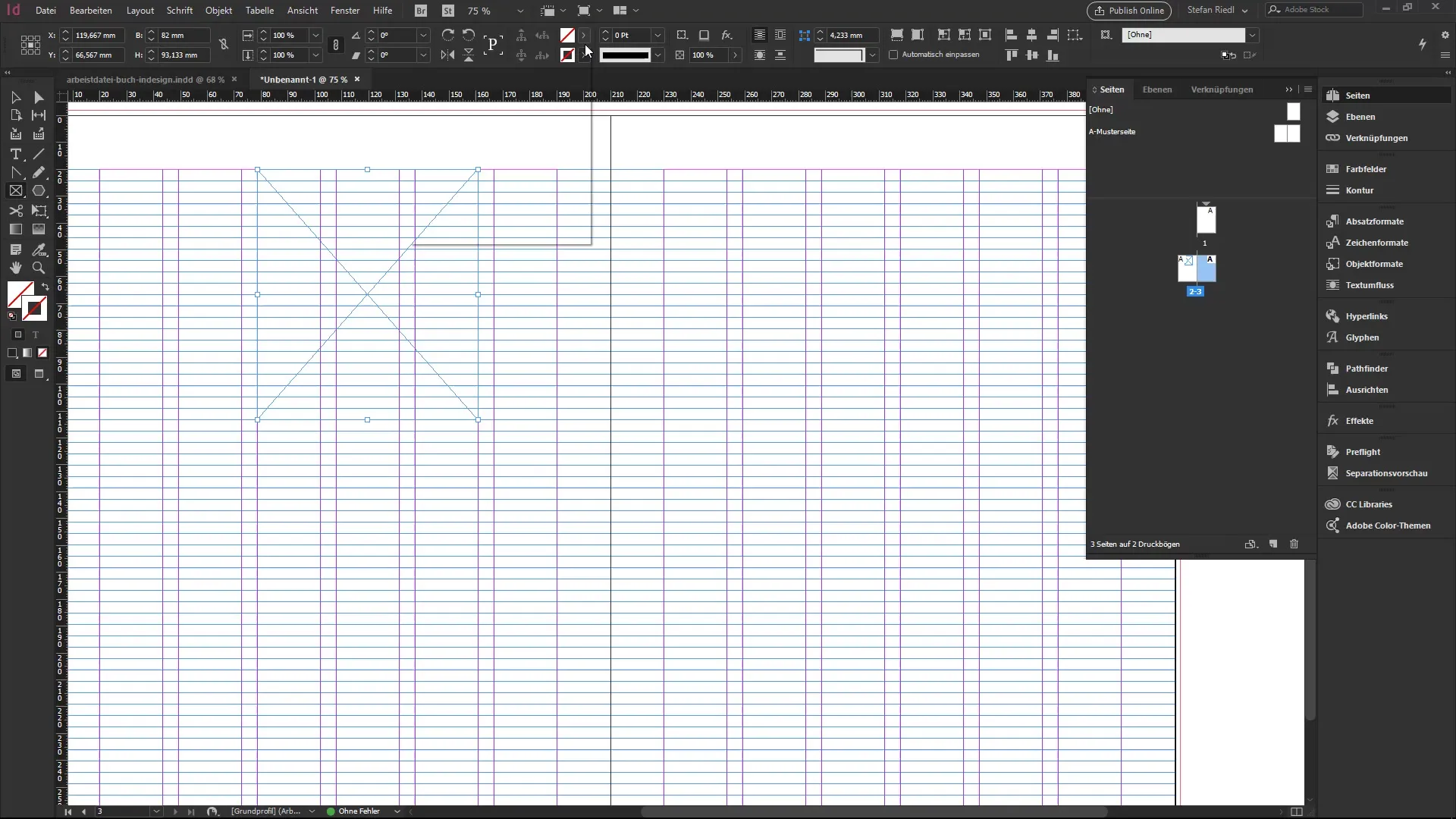Select the Zoom tool magnifier

[39, 268]
